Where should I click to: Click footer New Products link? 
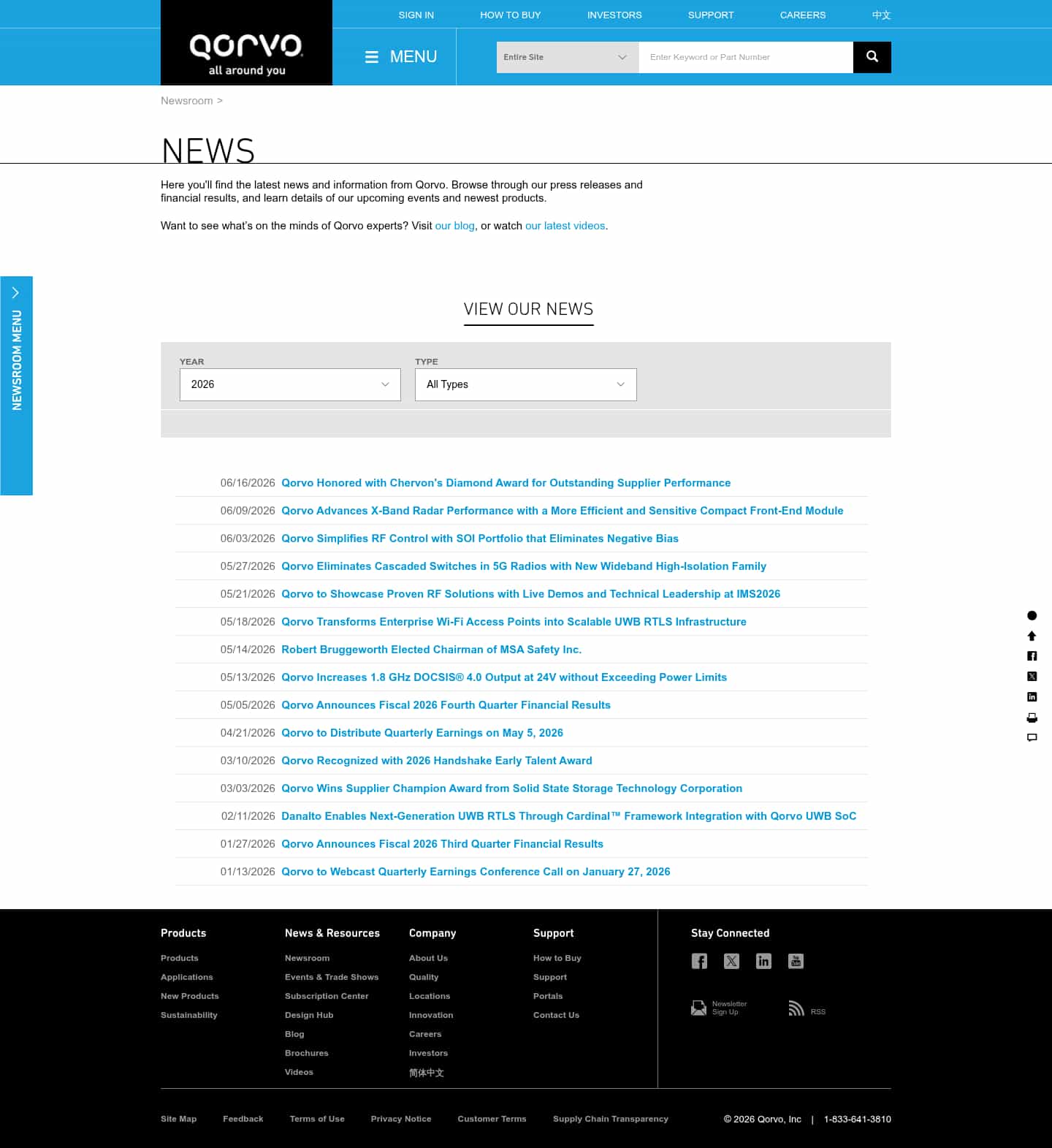190,996
